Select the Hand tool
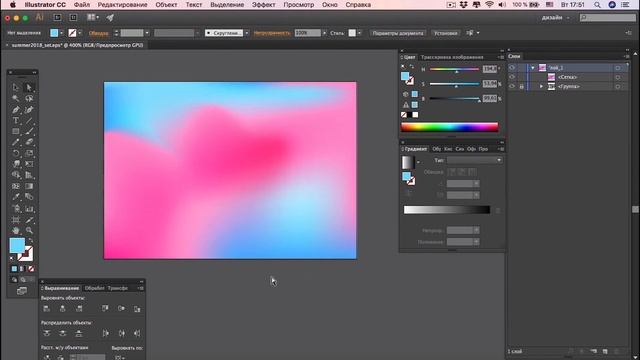The height and width of the screenshot is (360, 640). click(x=16, y=231)
